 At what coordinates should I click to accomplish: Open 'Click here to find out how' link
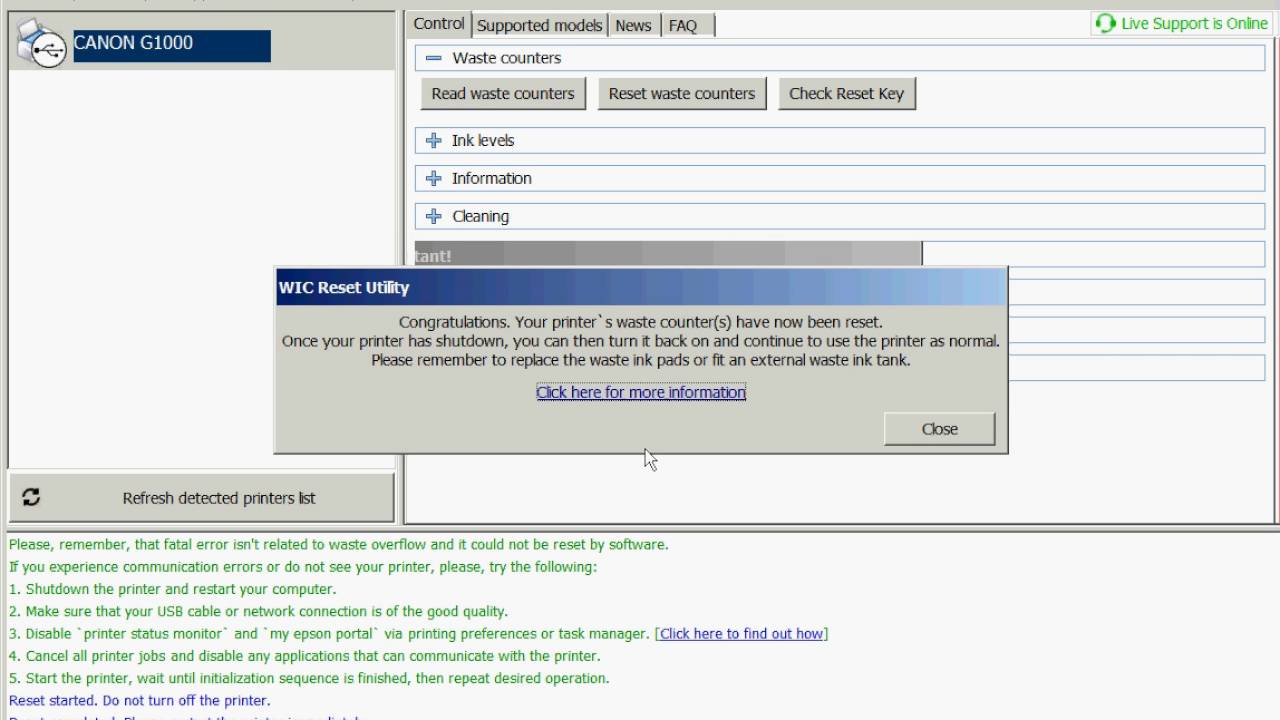(x=741, y=634)
